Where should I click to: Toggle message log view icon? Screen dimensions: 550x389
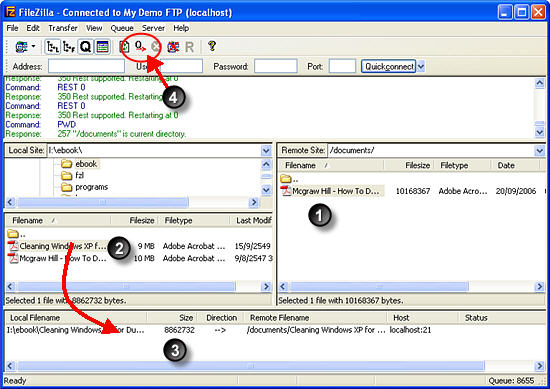(x=102, y=47)
